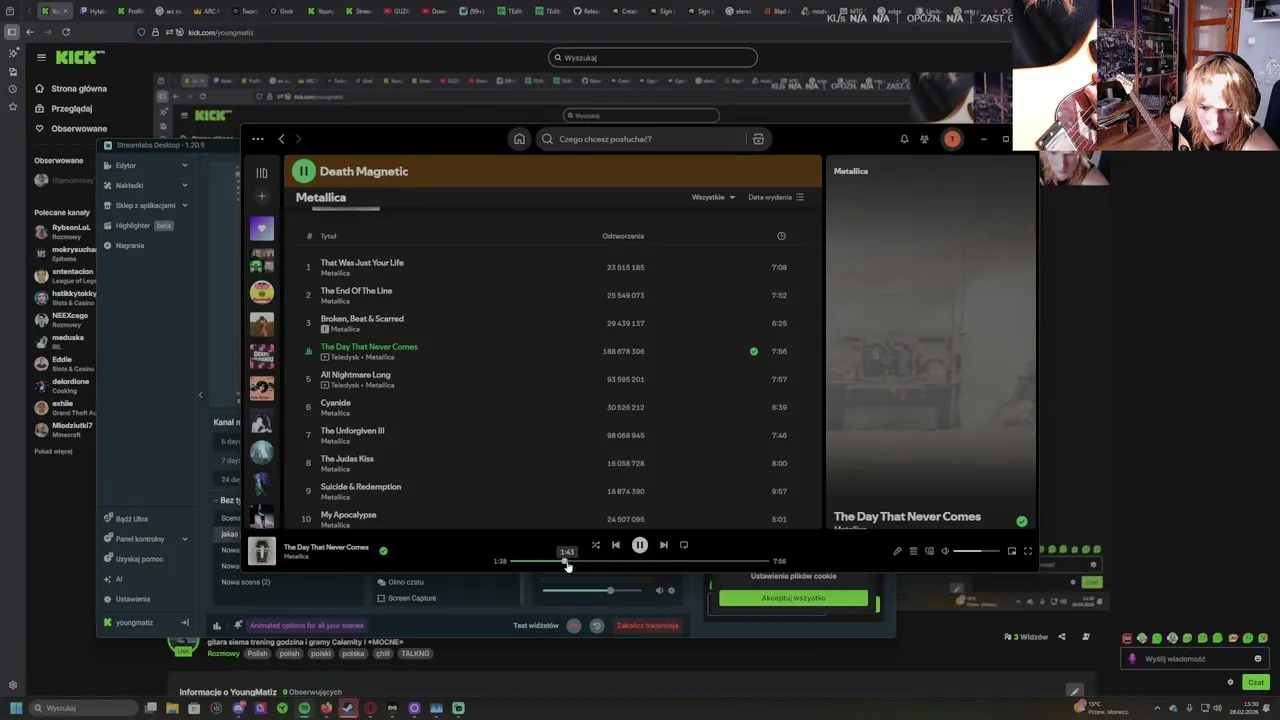Image resolution: width=1280 pixels, height=720 pixels.
Task: Pause playback in the Spotify player bar
Action: point(640,545)
